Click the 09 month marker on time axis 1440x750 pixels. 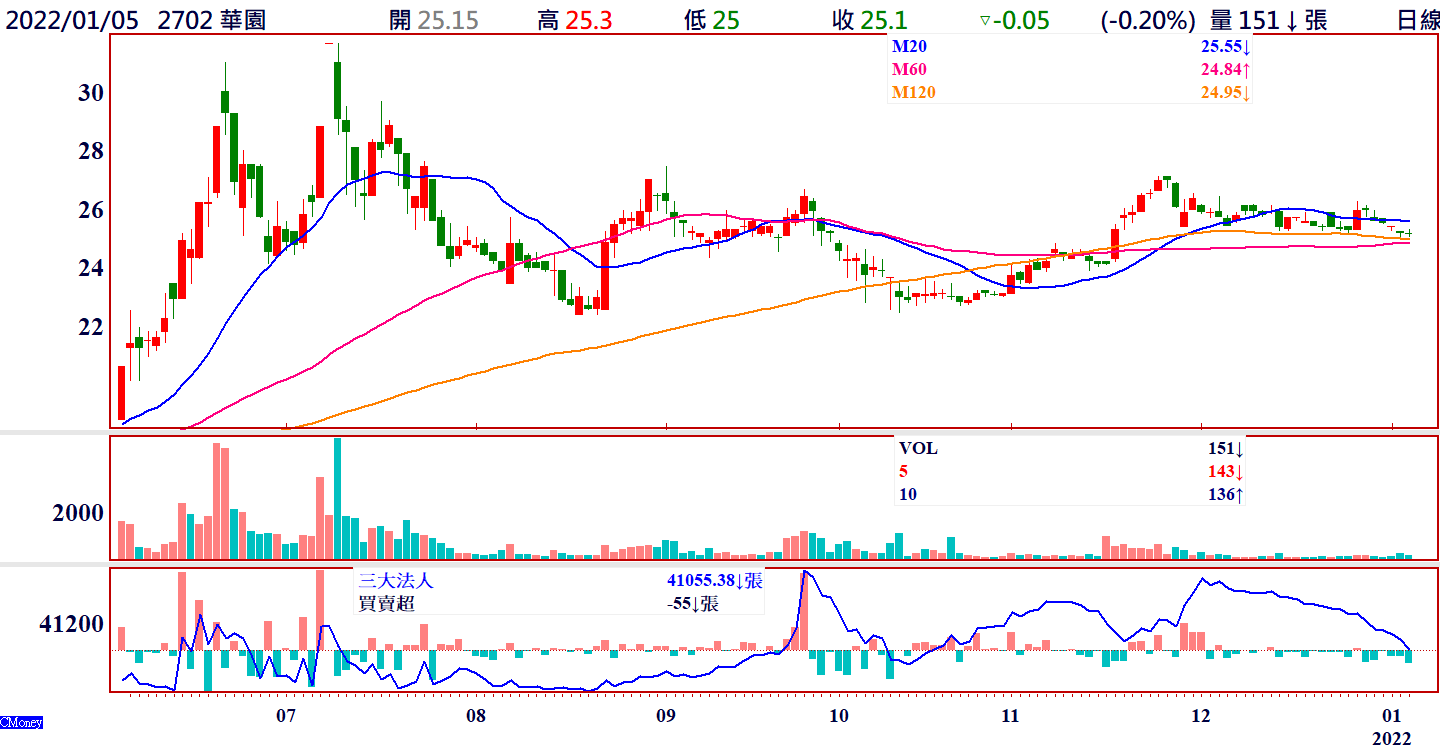pyautogui.click(x=665, y=716)
